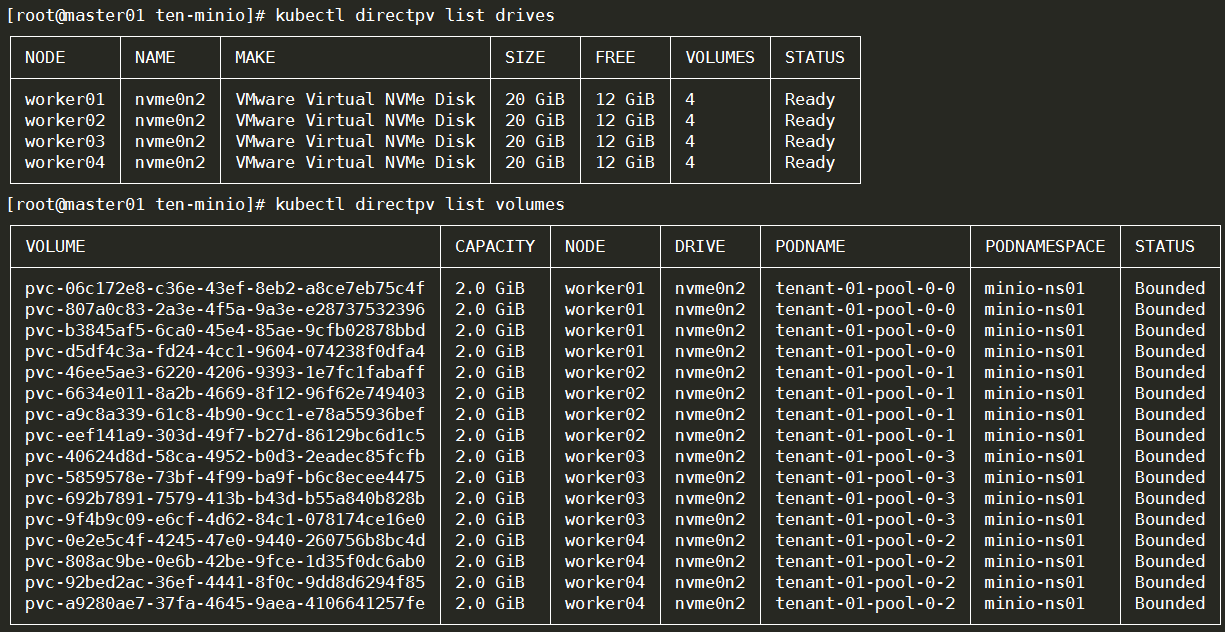Click the PODNAME column header
Viewport: 1225px width, 632px height.
(810, 246)
